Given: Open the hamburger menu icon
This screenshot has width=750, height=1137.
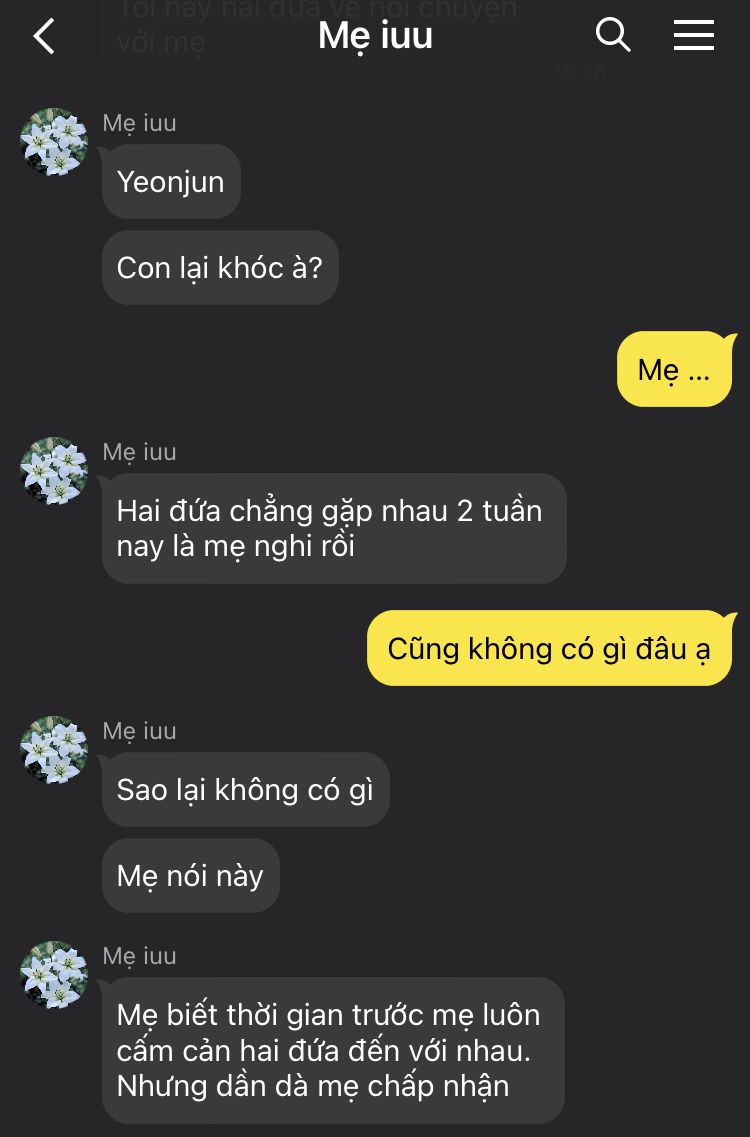Looking at the screenshot, I should point(693,35).
